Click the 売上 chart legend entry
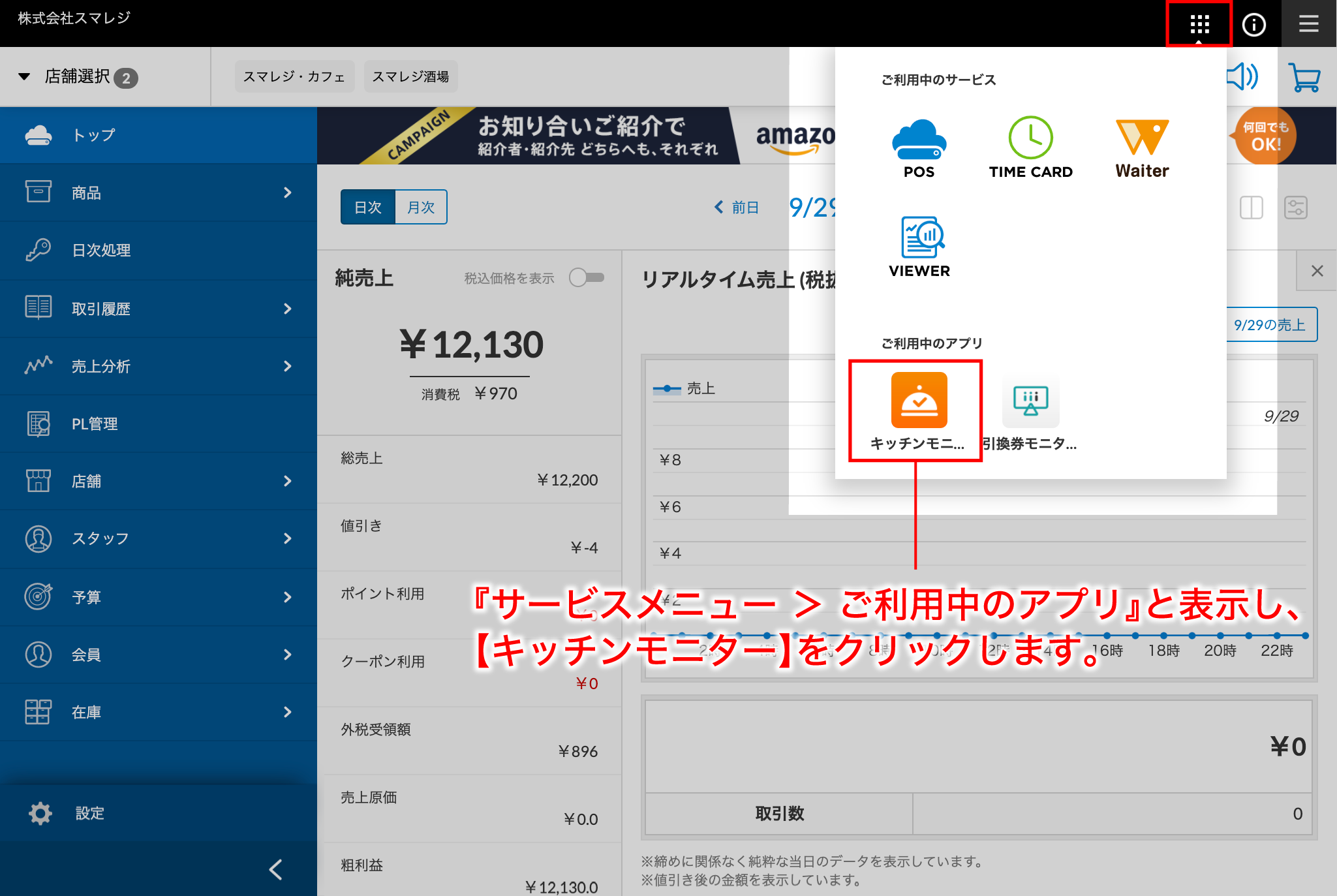This screenshot has width=1337, height=896. [684, 389]
